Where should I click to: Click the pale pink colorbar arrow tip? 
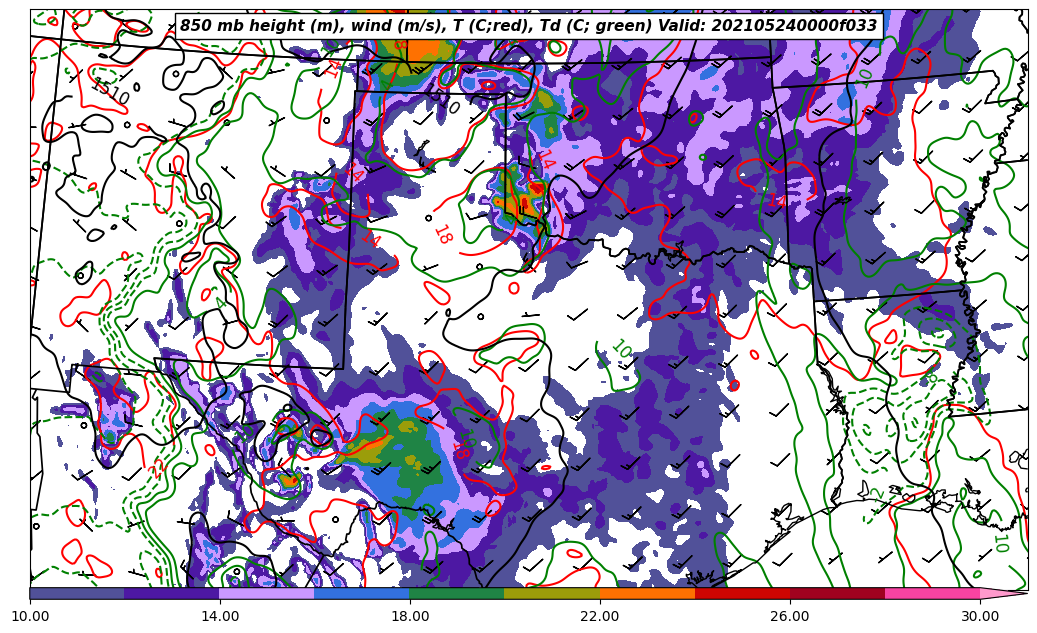(x=1005, y=593)
